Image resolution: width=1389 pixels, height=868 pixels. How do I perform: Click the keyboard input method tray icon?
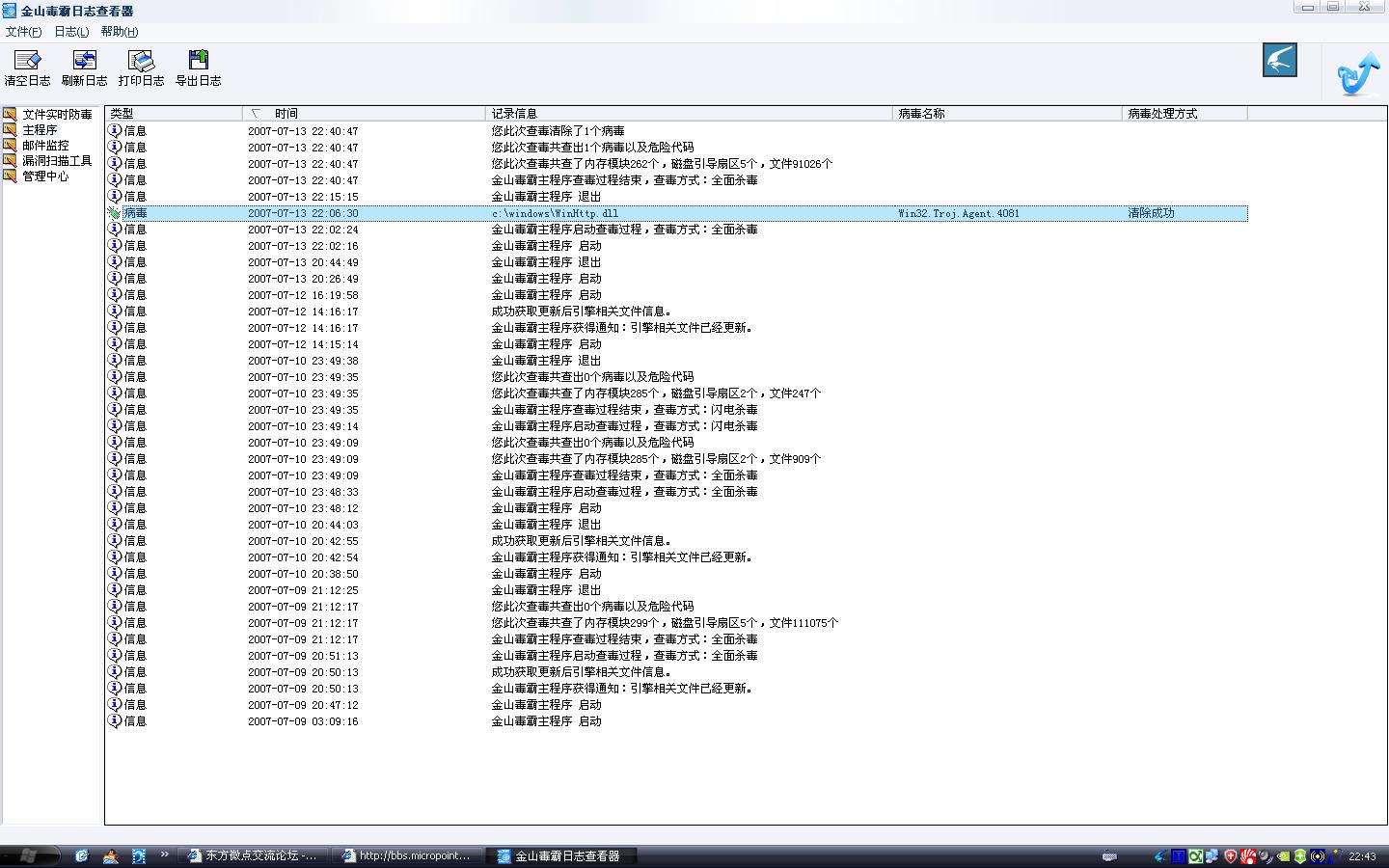coord(1109,856)
